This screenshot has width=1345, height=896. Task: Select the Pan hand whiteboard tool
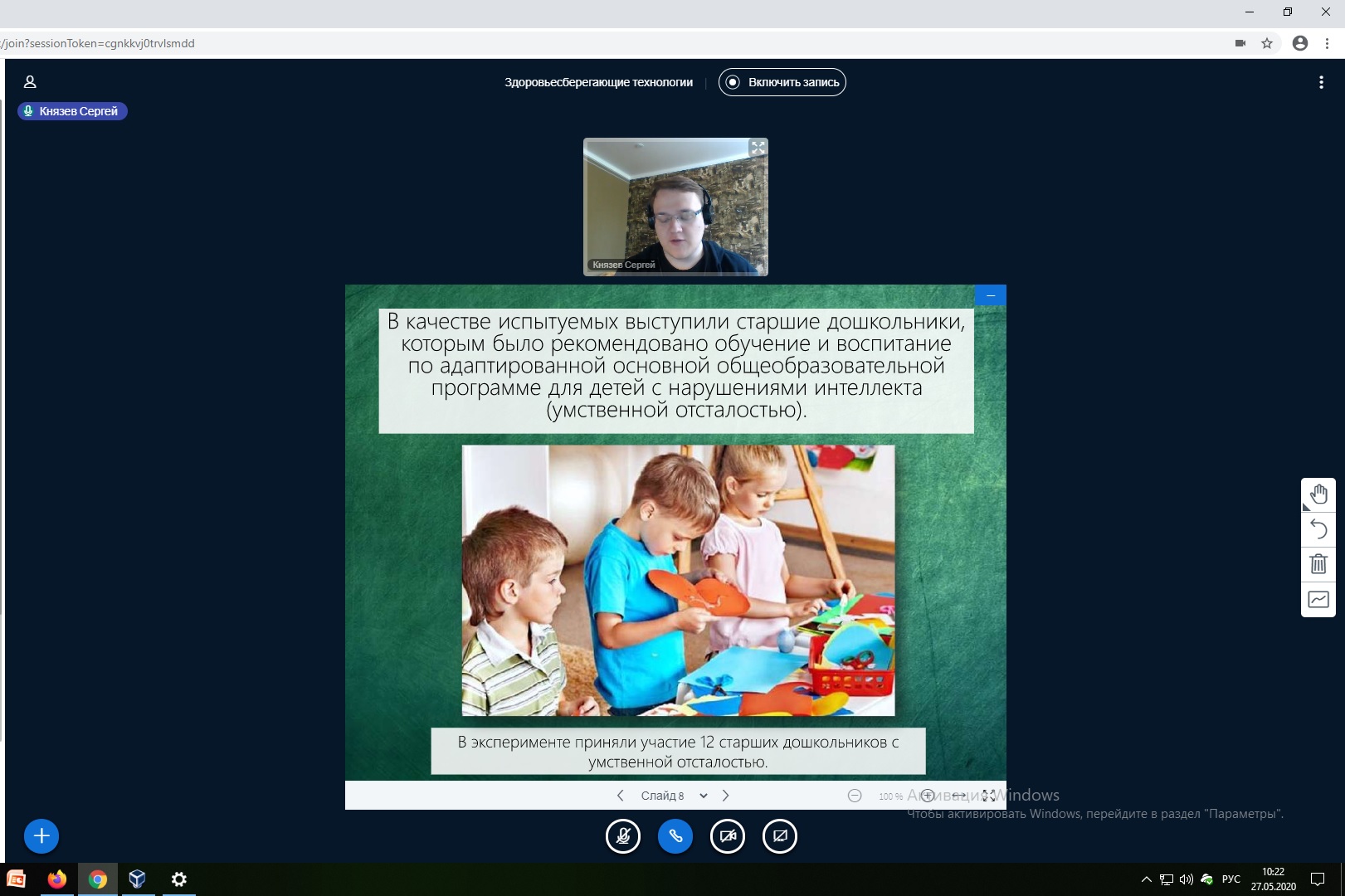(x=1318, y=495)
